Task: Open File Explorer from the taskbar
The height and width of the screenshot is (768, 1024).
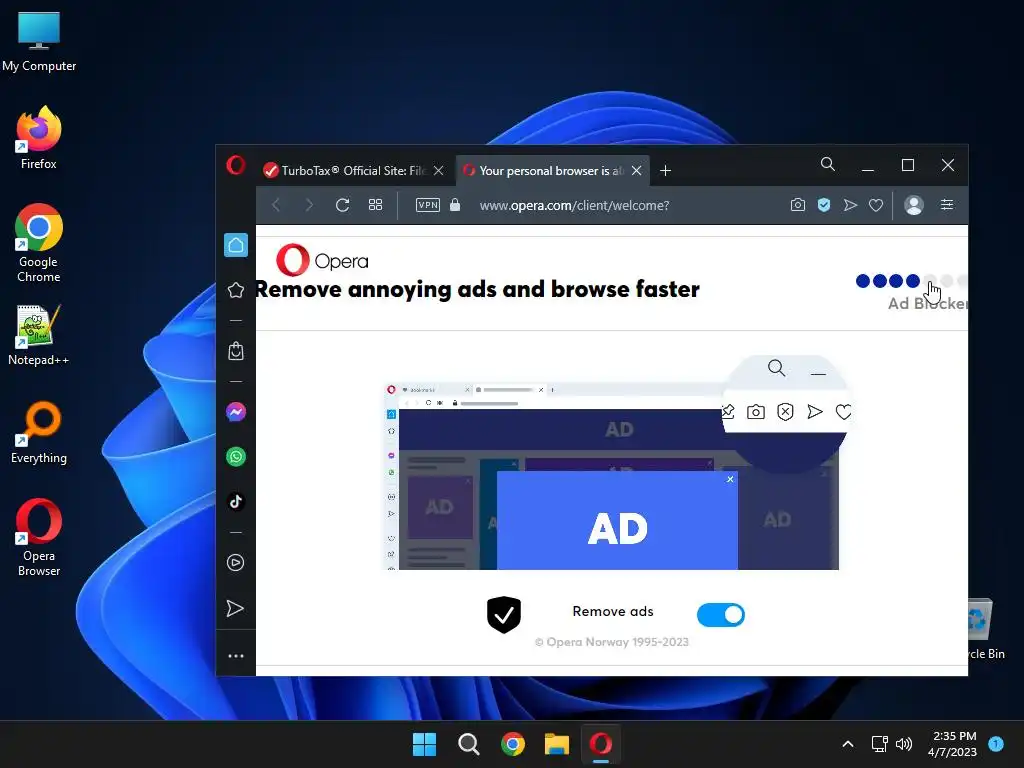Action: coord(557,744)
